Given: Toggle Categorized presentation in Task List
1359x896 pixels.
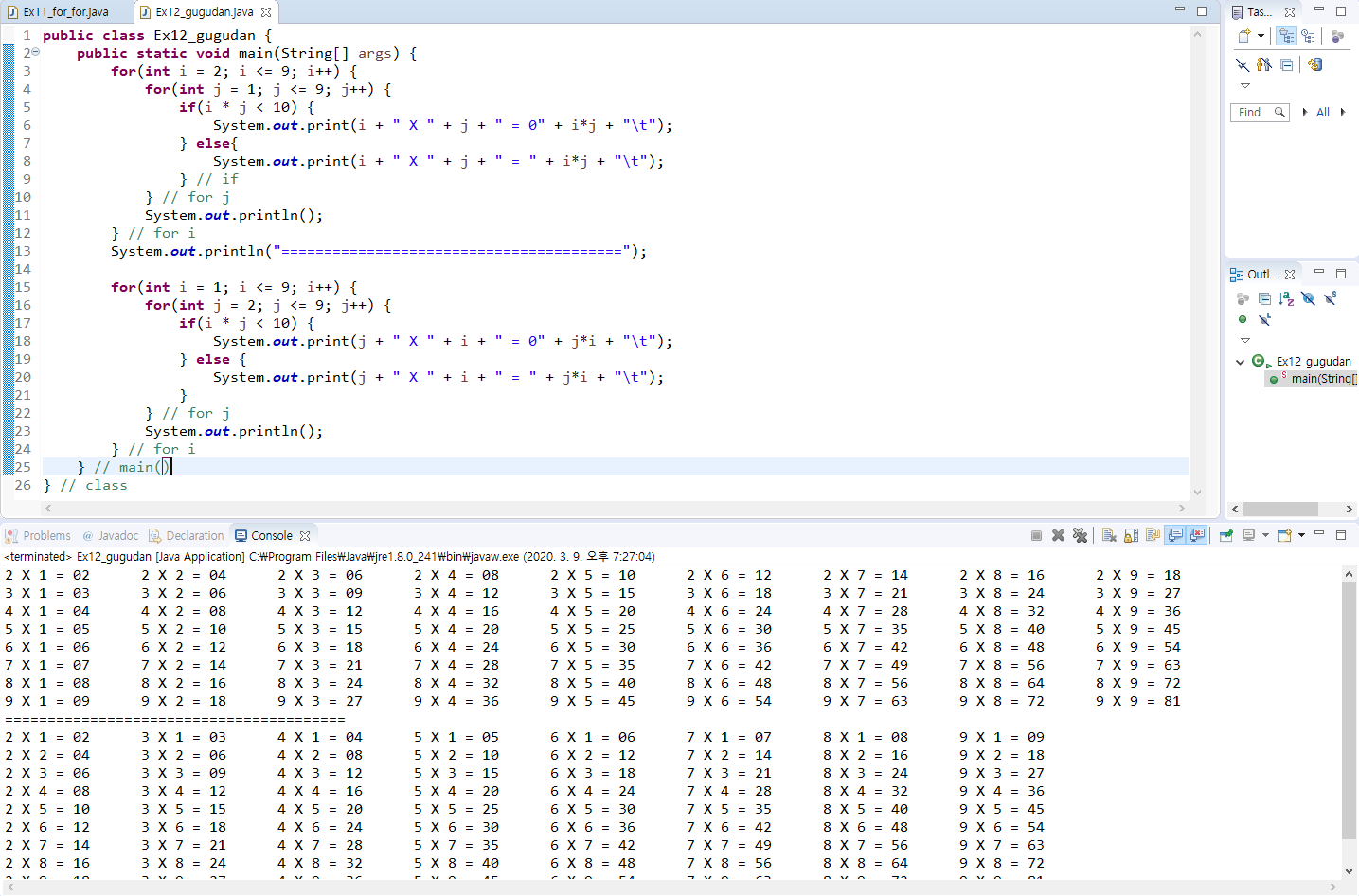Looking at the screenshot, I should pos(1286,36).
